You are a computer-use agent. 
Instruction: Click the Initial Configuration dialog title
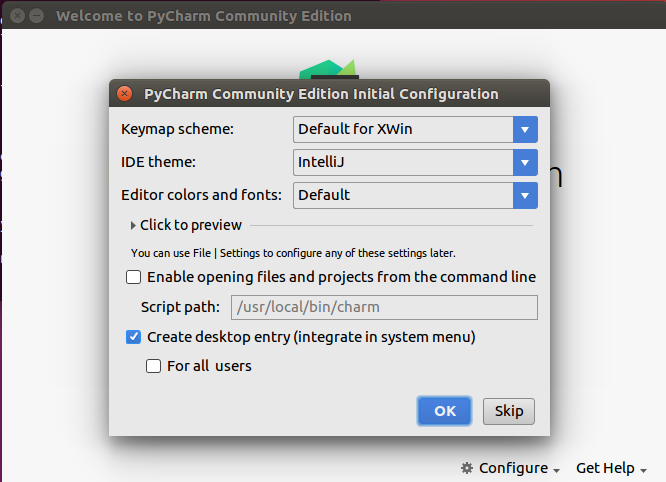pos(321,94)
